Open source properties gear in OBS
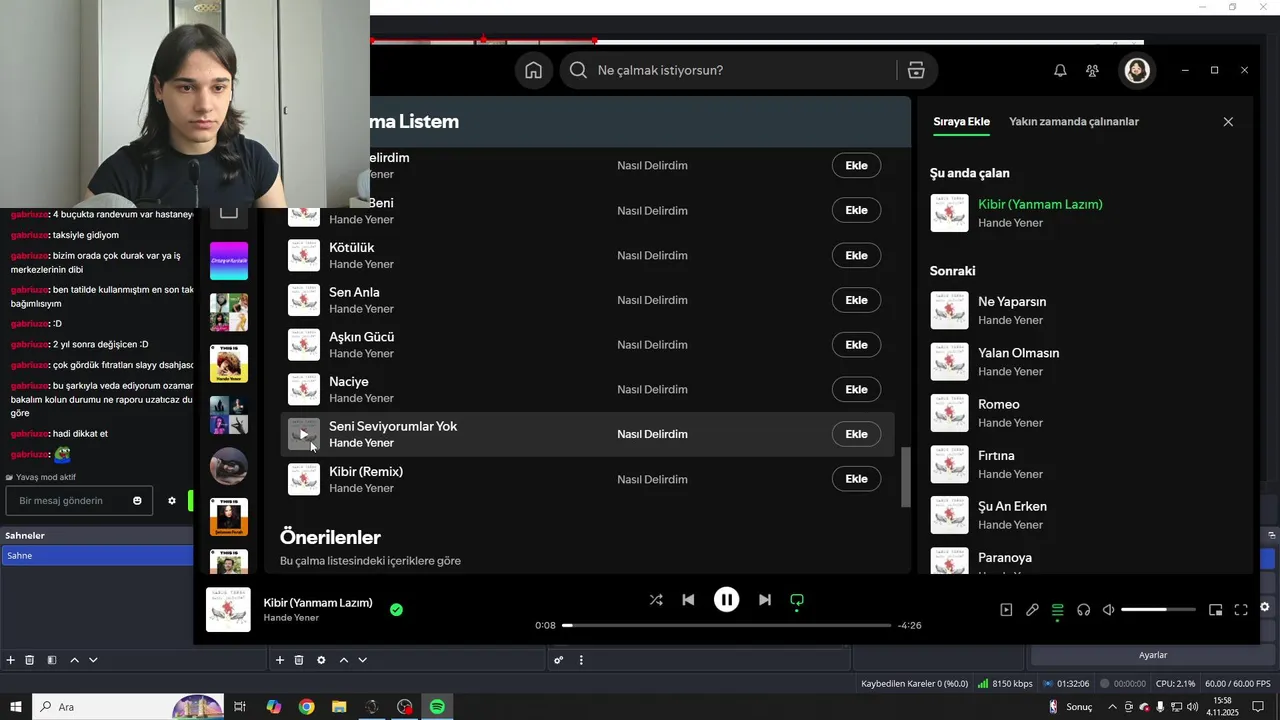The width and height of the screenshot is (1280, 720). point(321,660)
